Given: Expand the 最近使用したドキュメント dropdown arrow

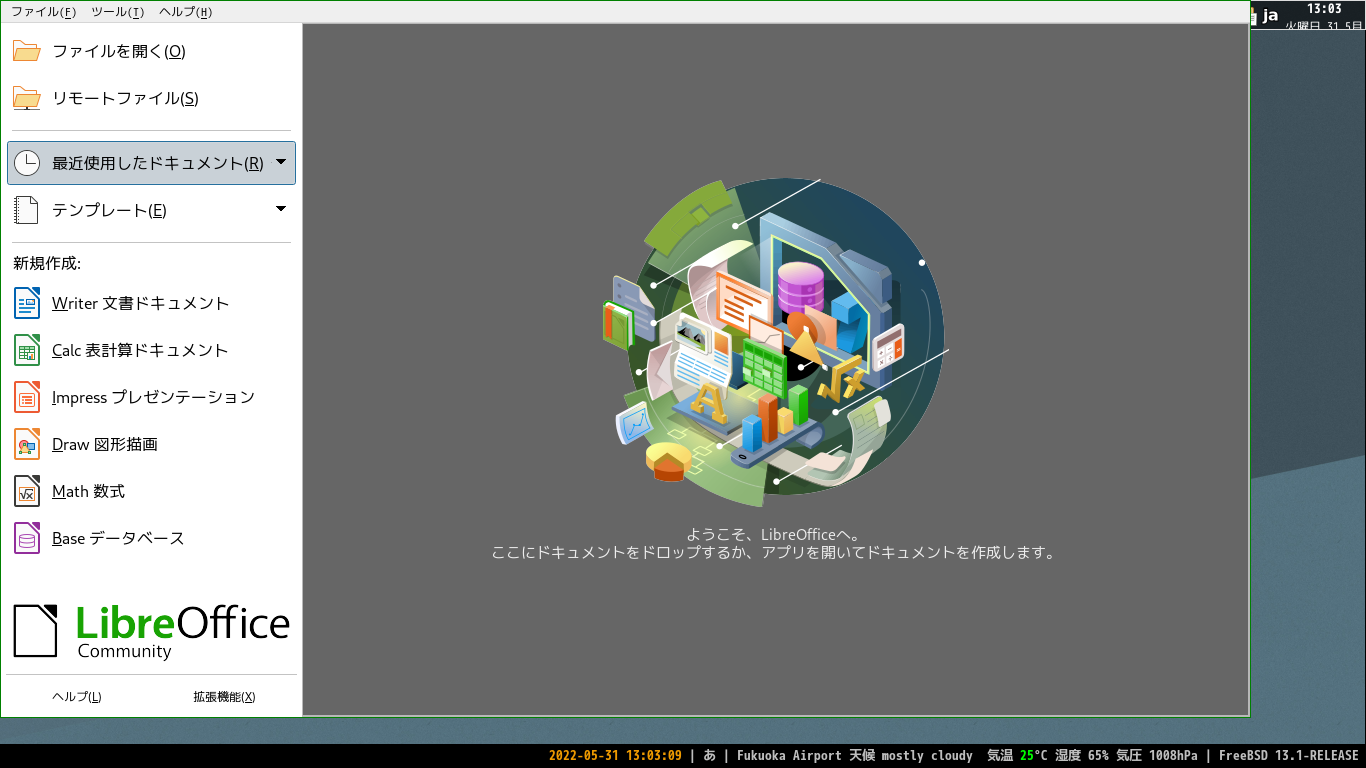Looking at the screenshot, I should pos(281,162).
